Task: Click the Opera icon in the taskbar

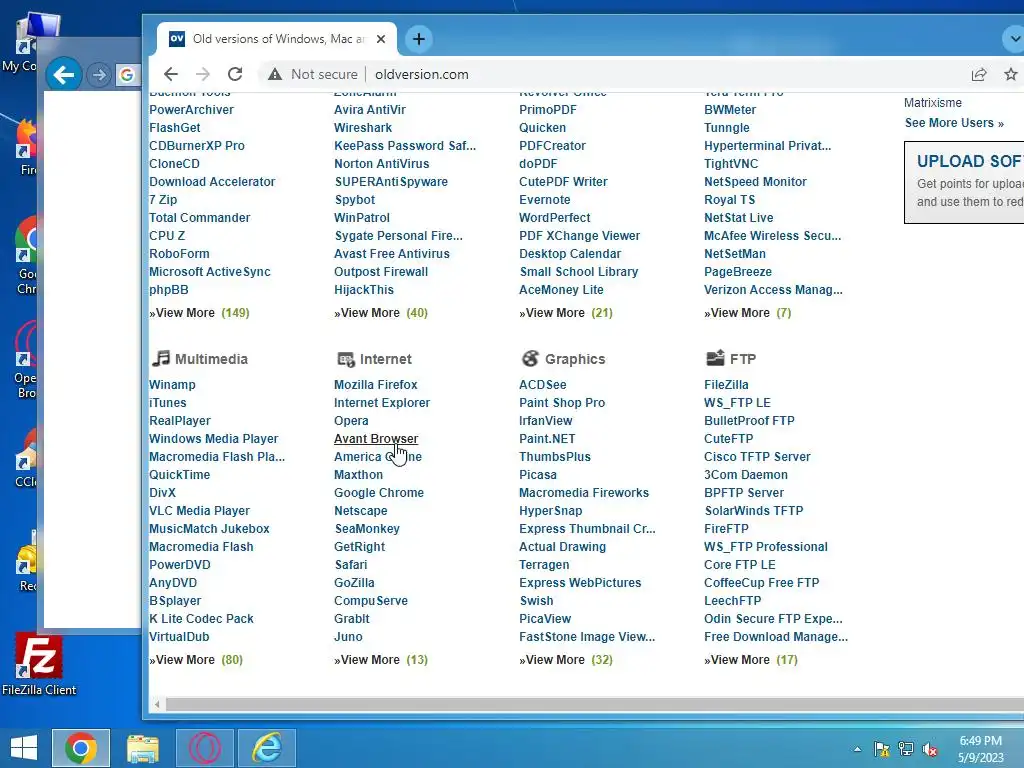Action: (x=205, y=748)
